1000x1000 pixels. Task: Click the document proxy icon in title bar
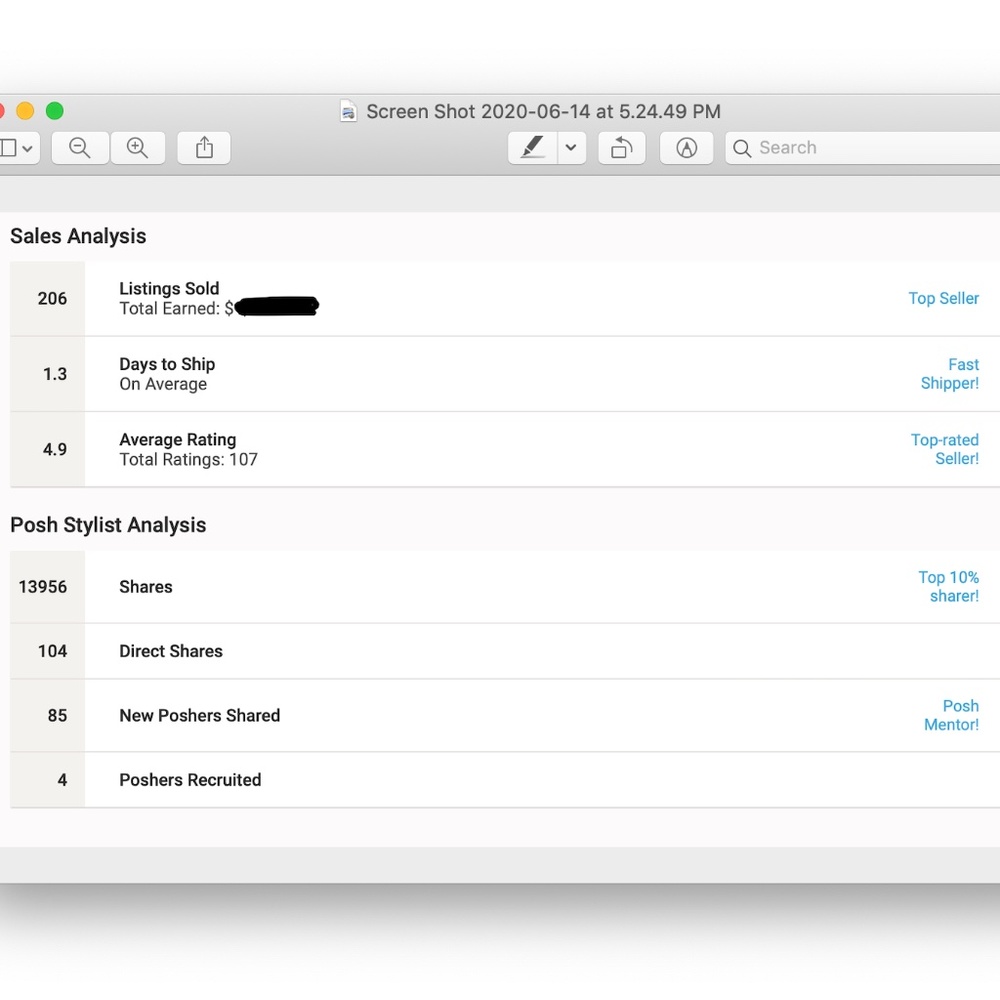click(348, 112)
